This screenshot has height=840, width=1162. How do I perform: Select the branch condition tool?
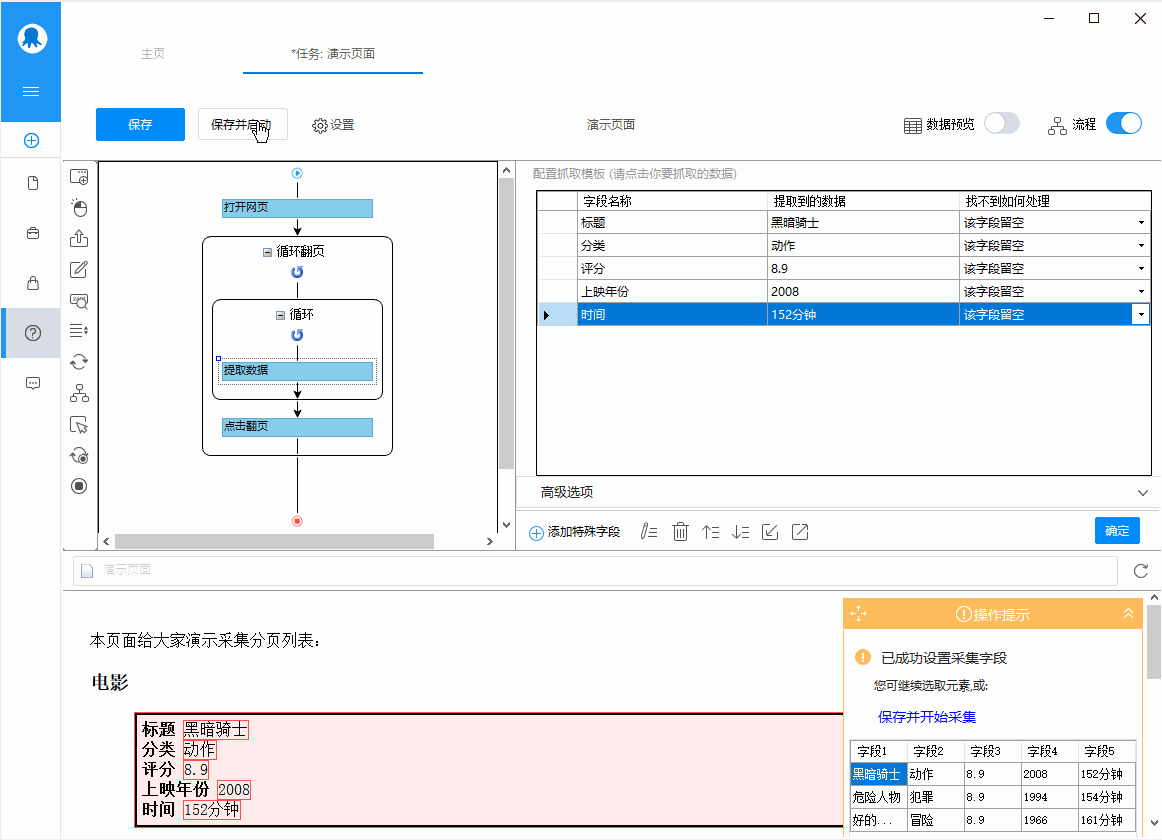click(x=79, y=393)
